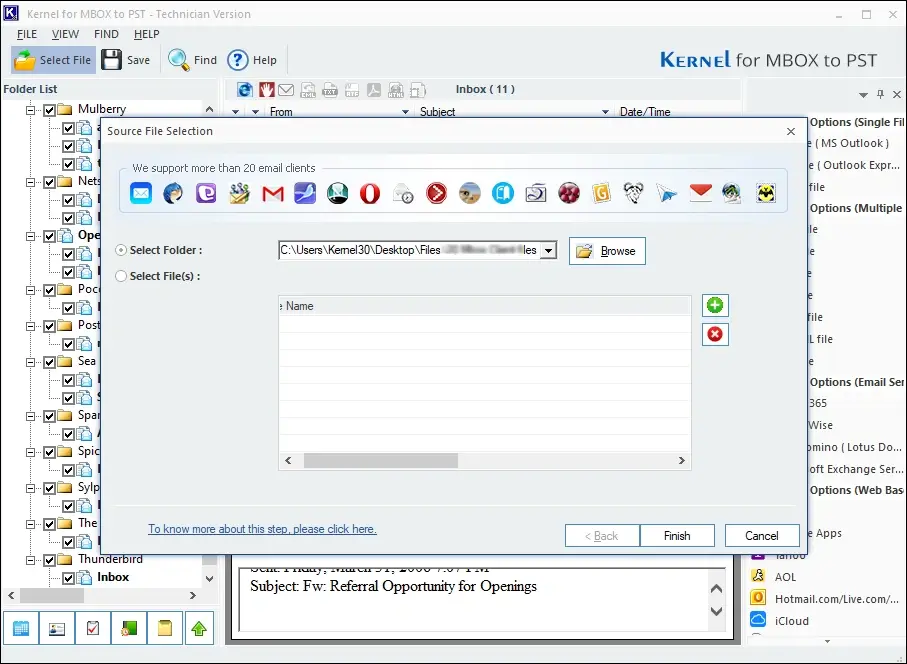This screenshot has height=664, width=907.
Task: Open the From column filter dropdown
Action: pyautogui.click(x=405, y=112)
